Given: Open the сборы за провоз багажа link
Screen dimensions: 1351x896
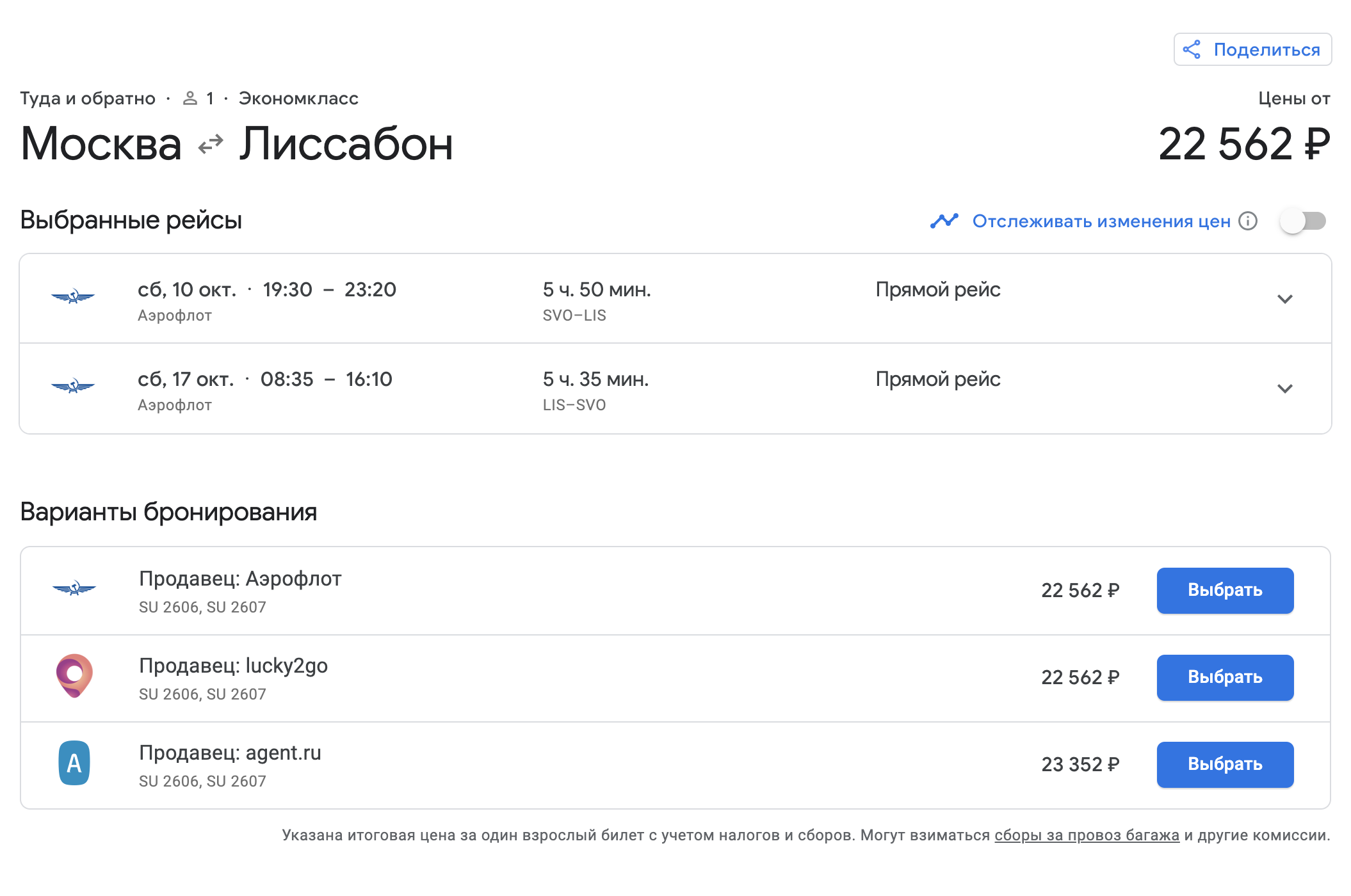Looking at the screenshot, I should 1087,835.
